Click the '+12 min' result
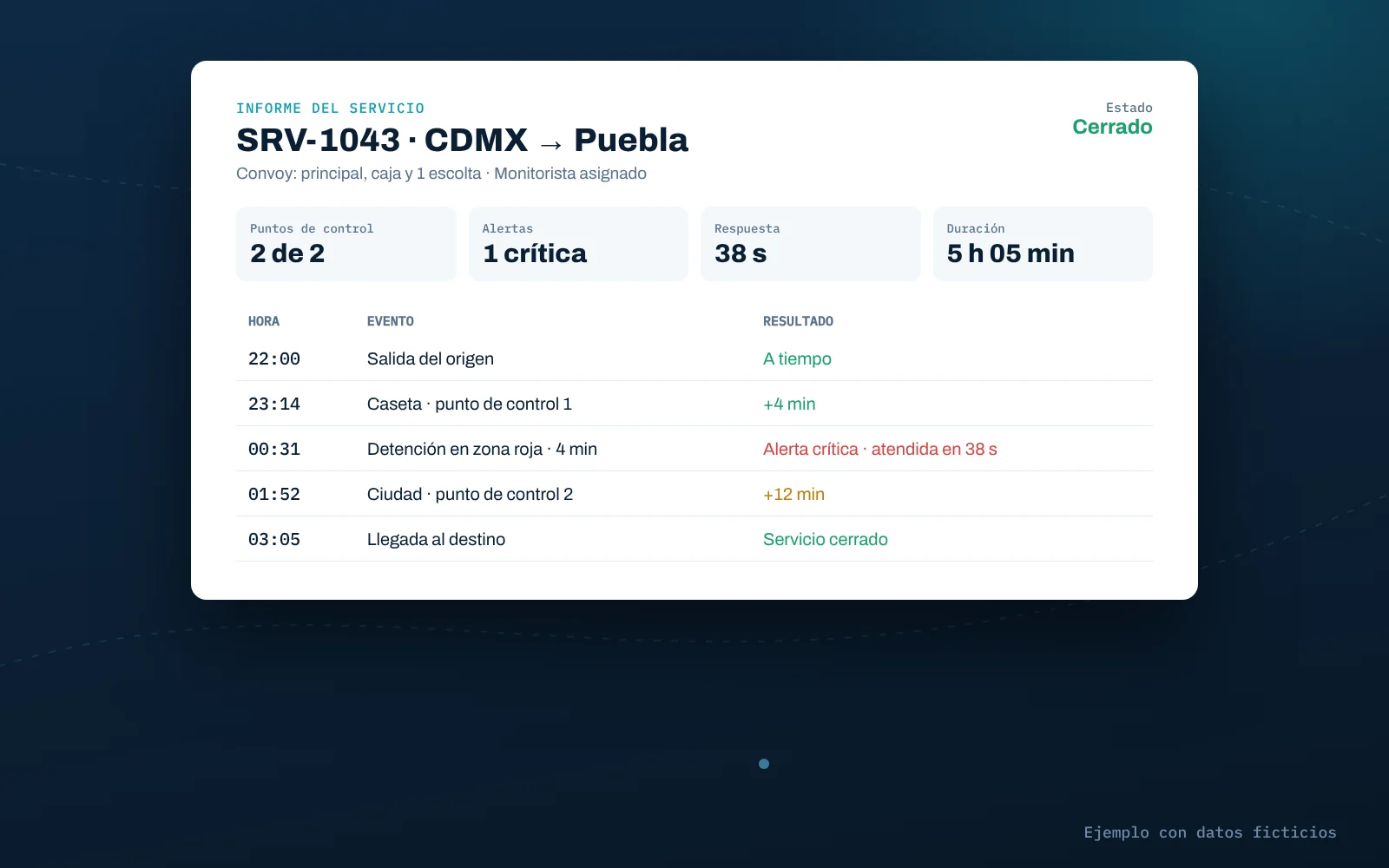Screen dimensions: 1389x868 793,494
